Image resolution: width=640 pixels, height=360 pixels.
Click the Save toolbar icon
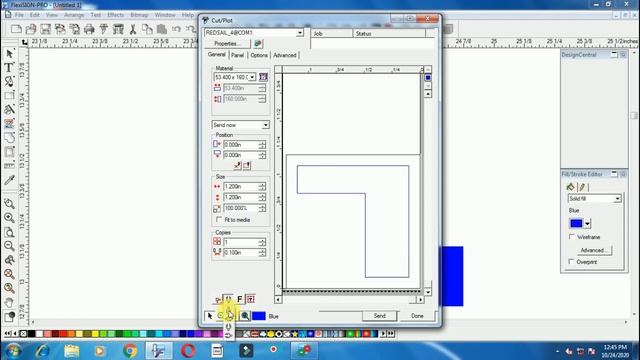(x=45, y=29)
